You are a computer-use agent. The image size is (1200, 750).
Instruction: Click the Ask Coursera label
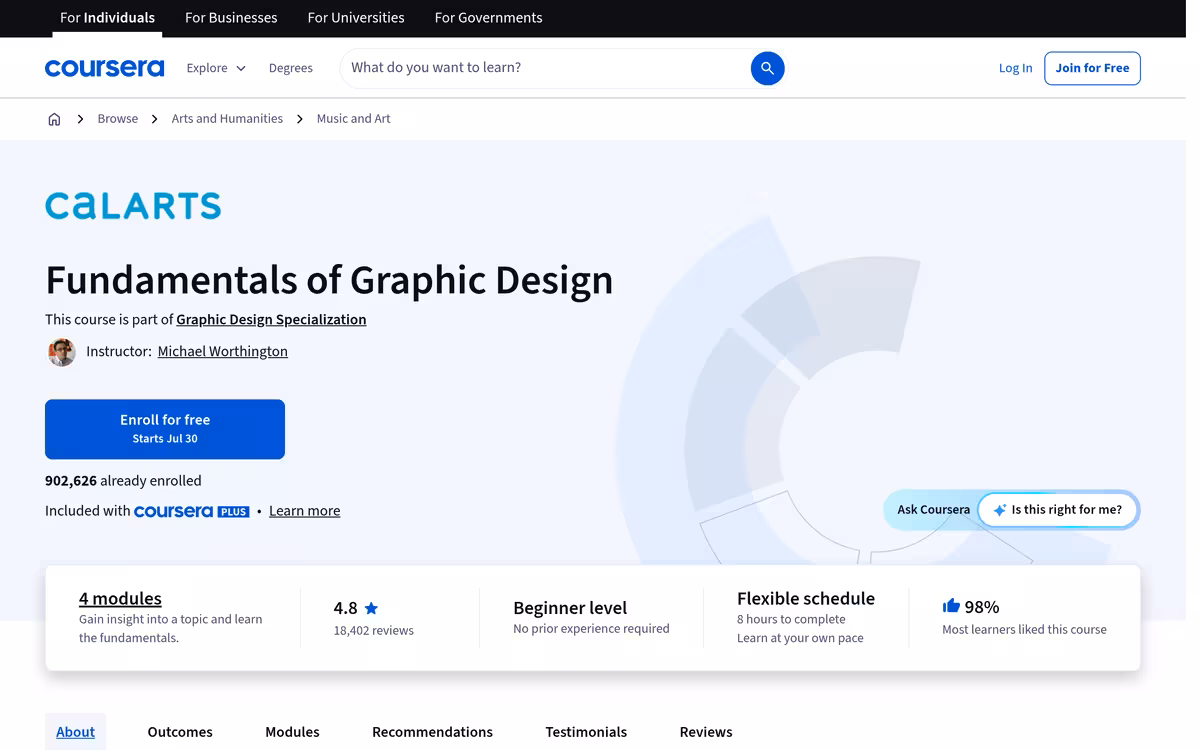(x=933, y=510)
